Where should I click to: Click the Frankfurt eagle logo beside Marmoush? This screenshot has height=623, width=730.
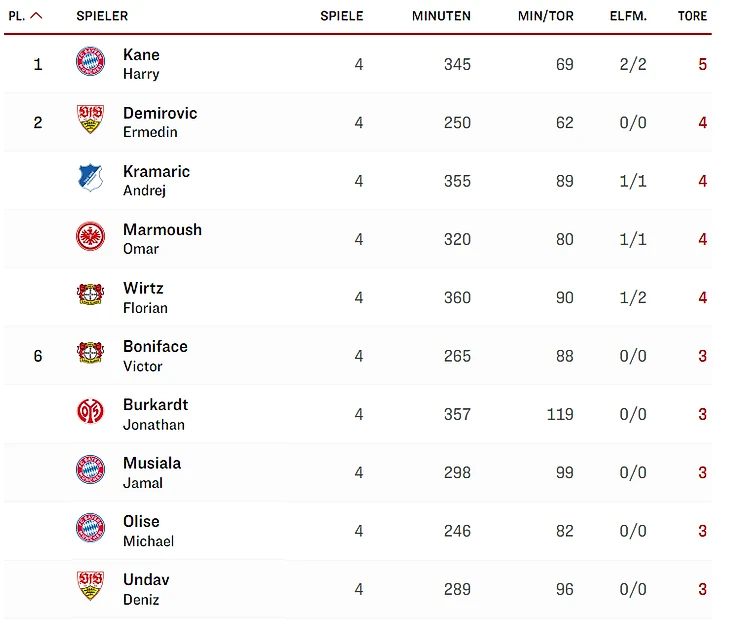90,237
